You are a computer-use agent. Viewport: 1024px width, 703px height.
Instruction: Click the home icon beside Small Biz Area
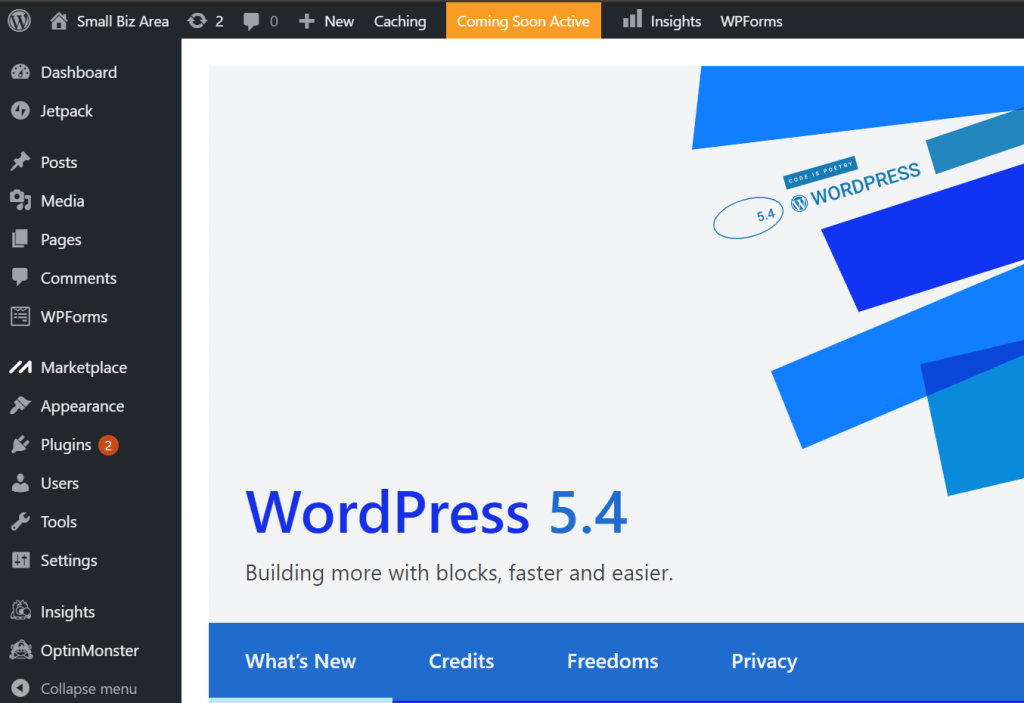59,21
